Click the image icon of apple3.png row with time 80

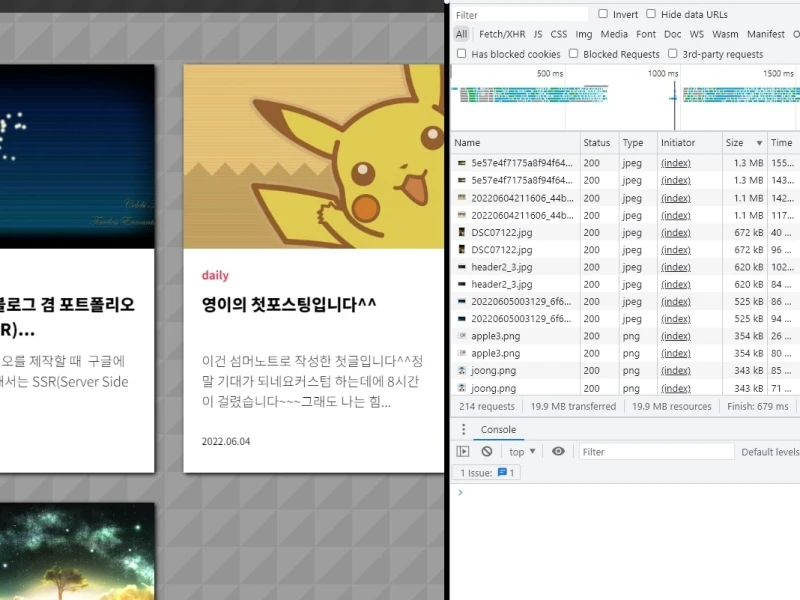pyautogui.click(x=462, y=353)
